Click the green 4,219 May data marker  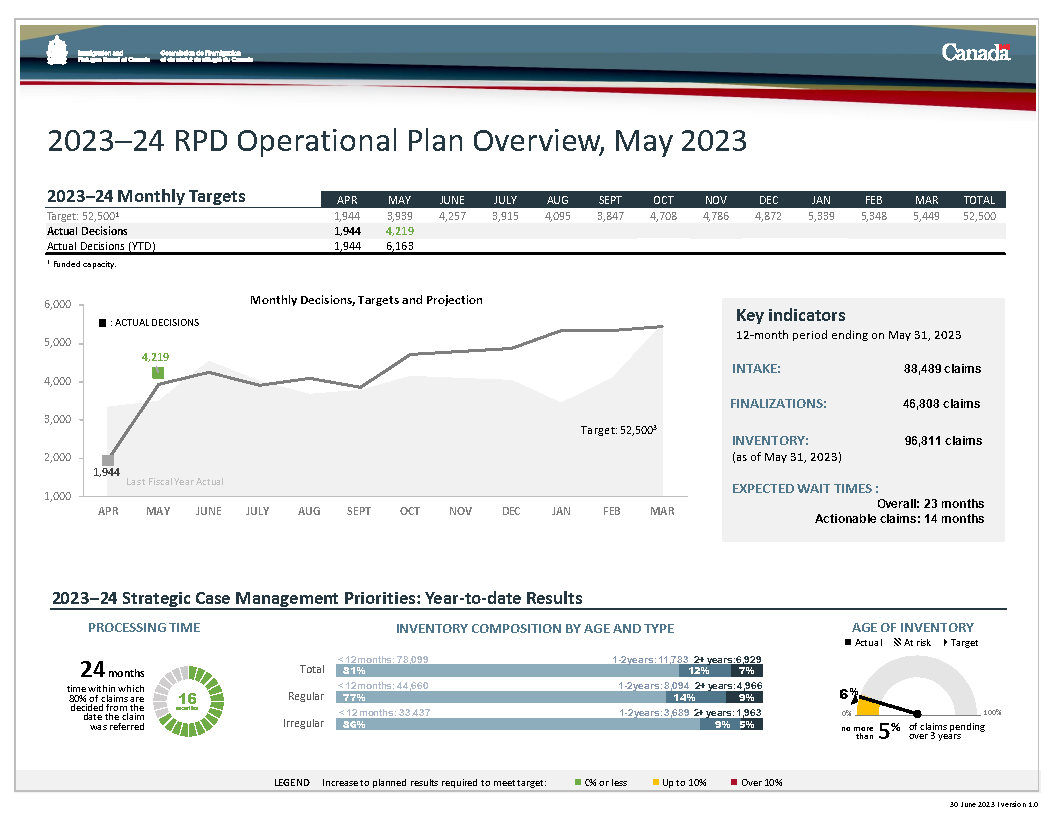158,372
